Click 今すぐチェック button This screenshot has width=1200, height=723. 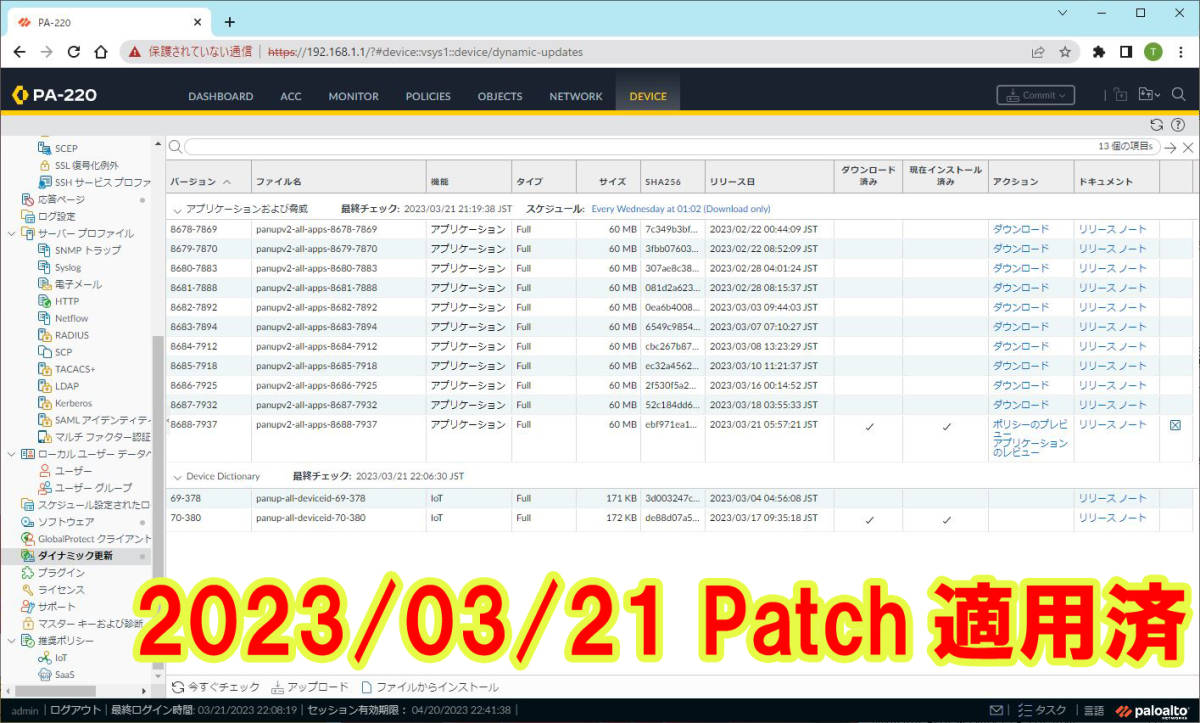[214, 687]
